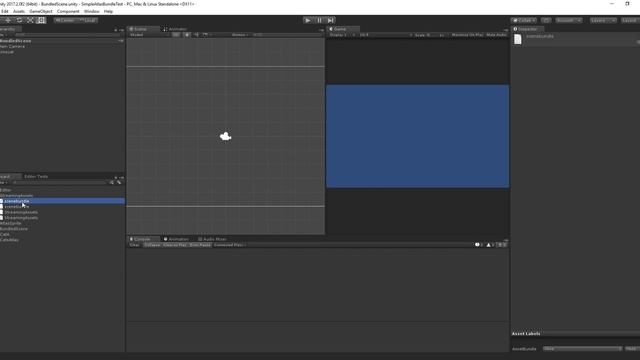Select the Move tool in the toolbar
Image resolution: width=640 pixels, height=360 pixels.
click(8, 20)
